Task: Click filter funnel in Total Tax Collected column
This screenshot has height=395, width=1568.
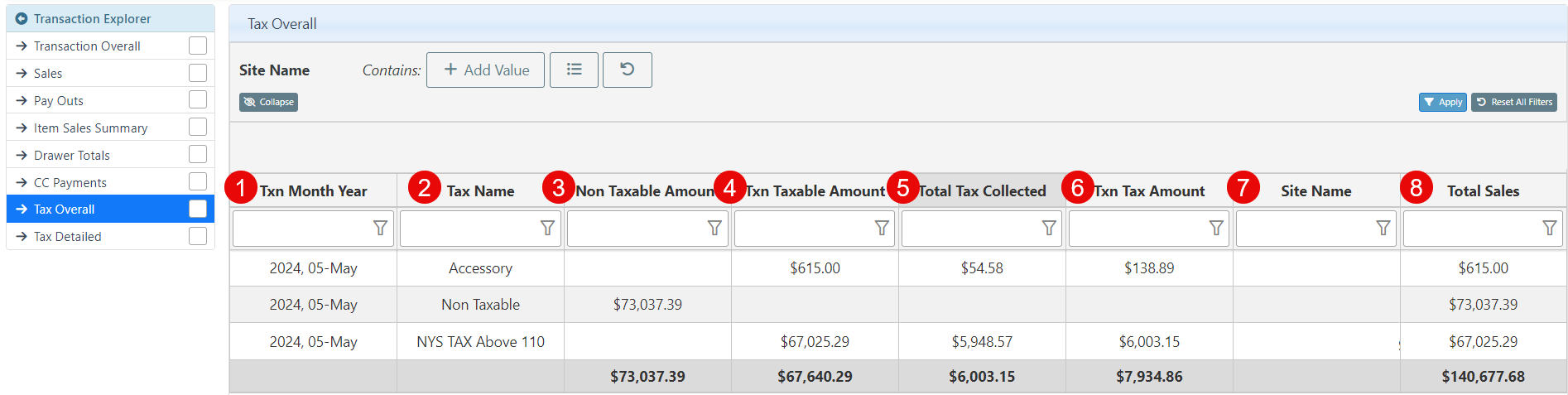Action: [1049, 228]
